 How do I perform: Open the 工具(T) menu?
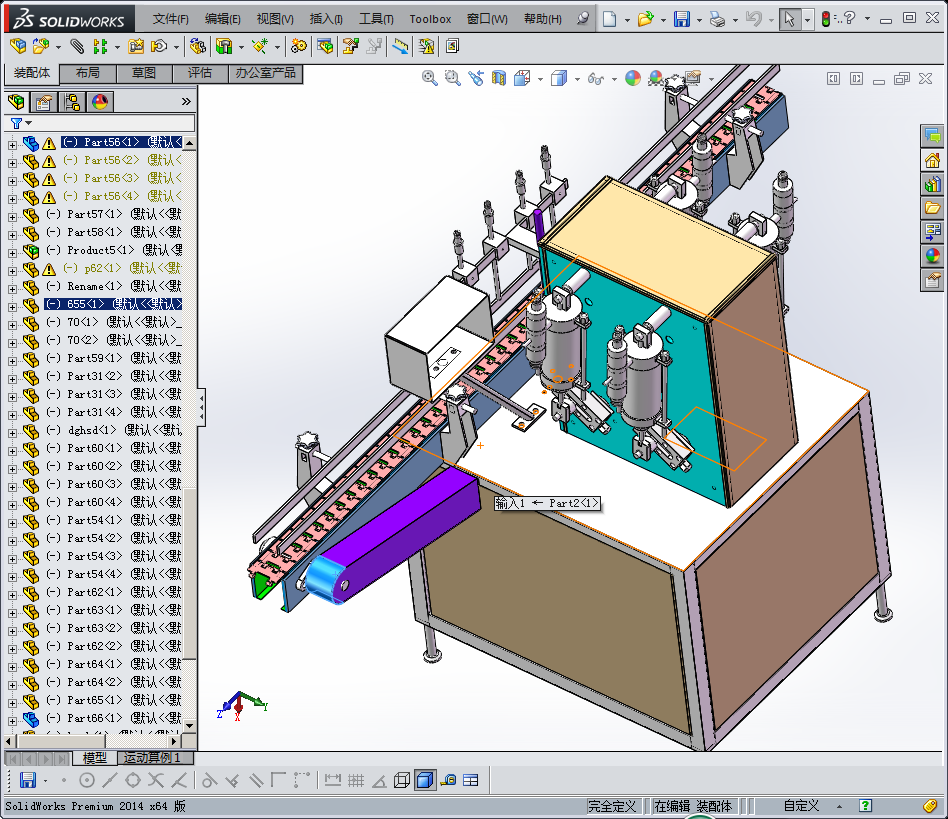tap(376, 19)
